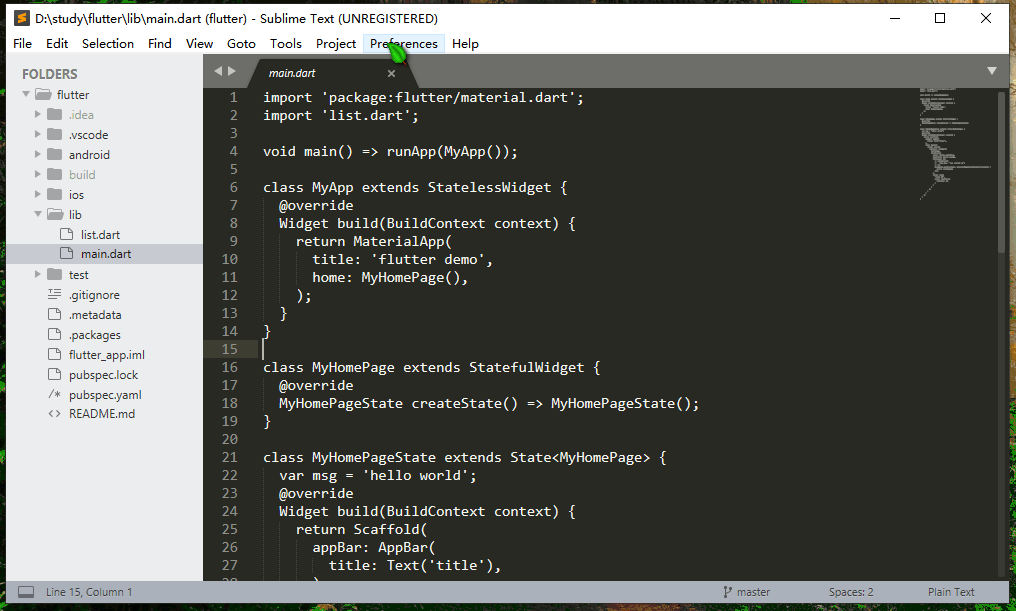
Task: Open the tab list dropdown arrow
Action: 991,71
